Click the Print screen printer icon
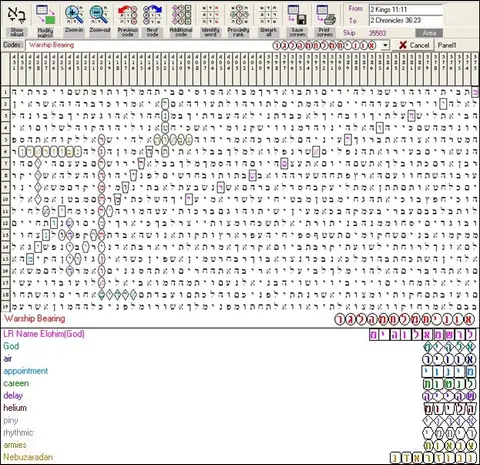 [x=326, y=15]
